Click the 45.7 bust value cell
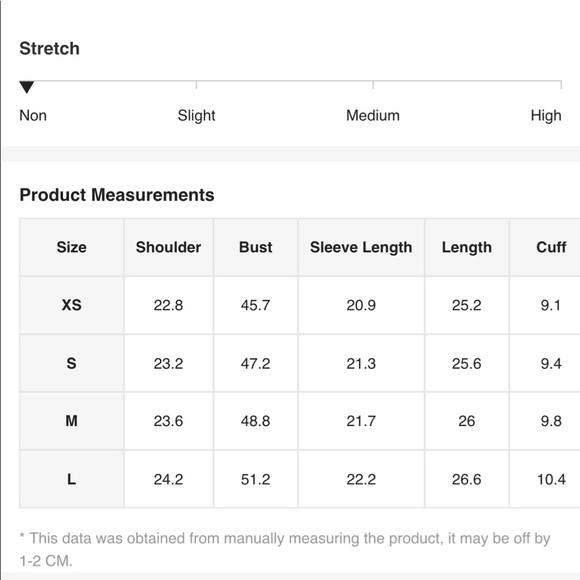The width and height of the screenshot is (580, 580). (256, 305)
